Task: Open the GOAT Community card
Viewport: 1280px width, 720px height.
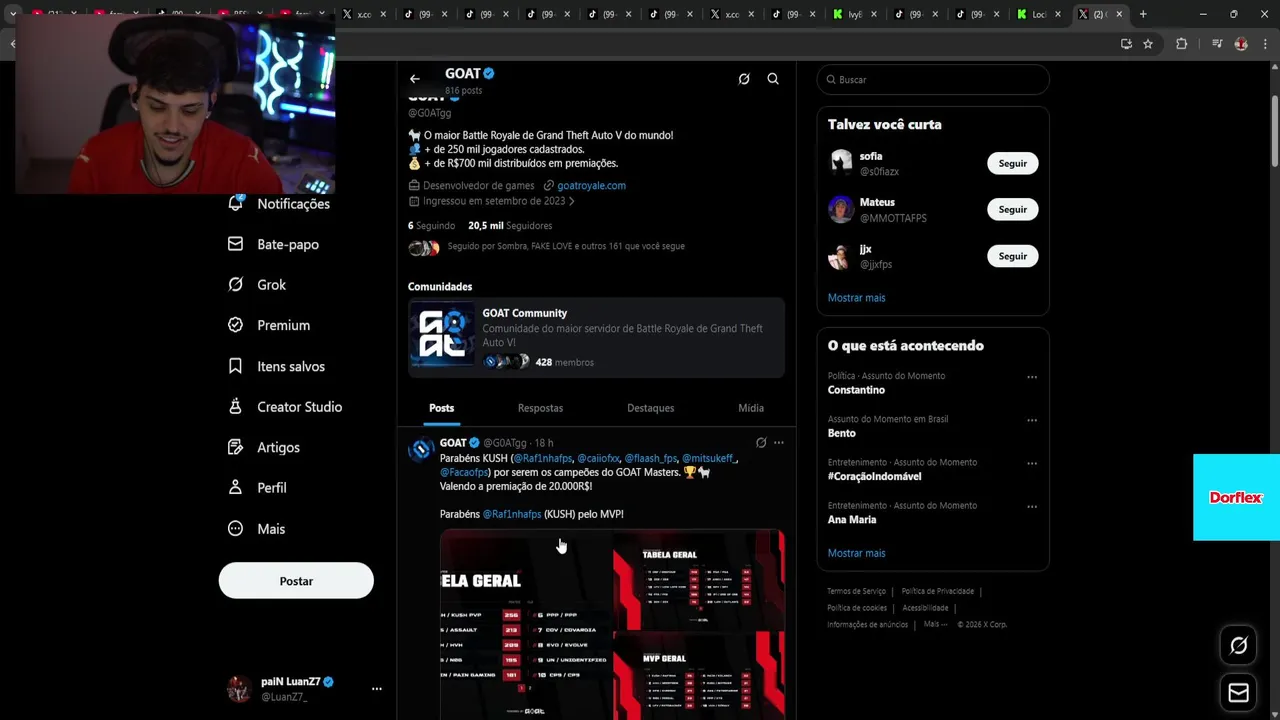Action: pyautogui.click(x=596, y=337)
